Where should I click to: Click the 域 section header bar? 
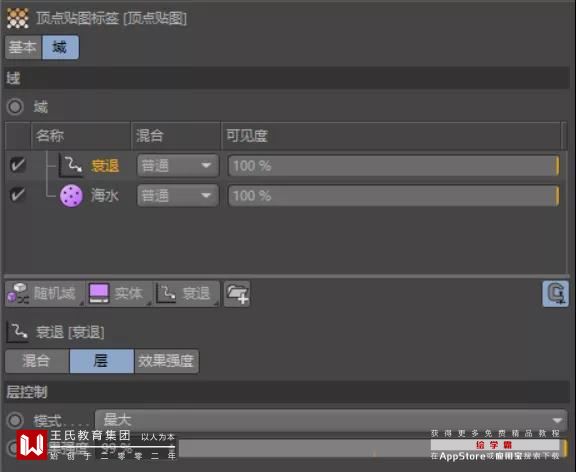coord(287,78)
